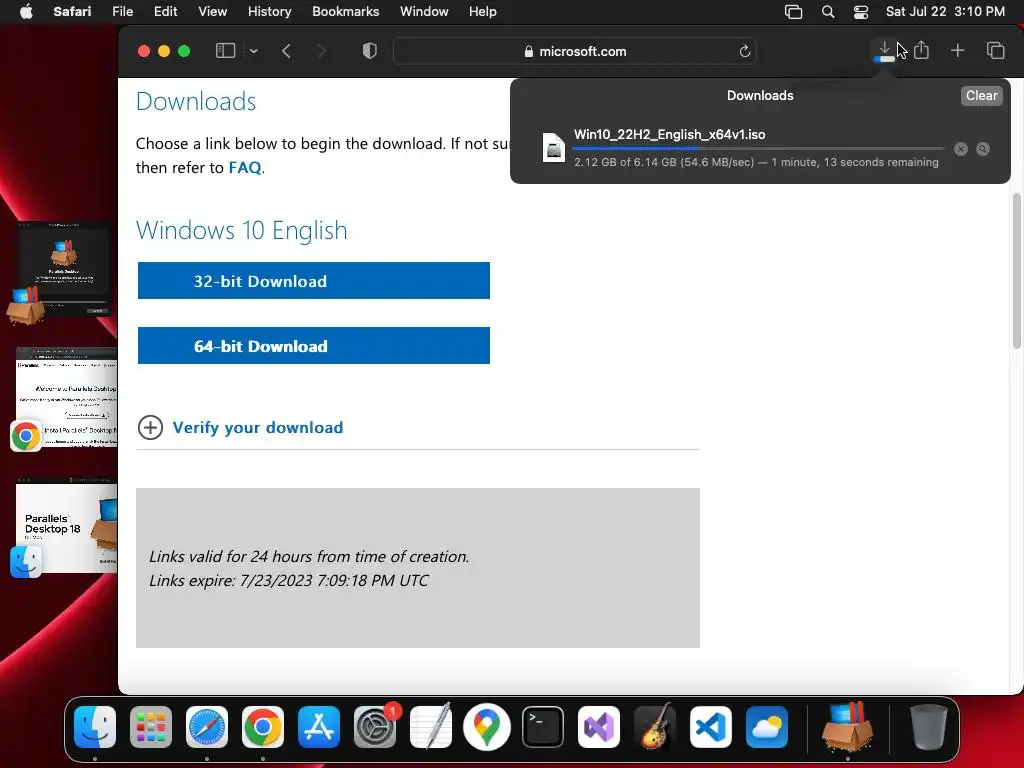1024x768 pixels.
Task: Click the Stage Manager menu bar icon
Action: pyautogui.click(x=793, y=12)
